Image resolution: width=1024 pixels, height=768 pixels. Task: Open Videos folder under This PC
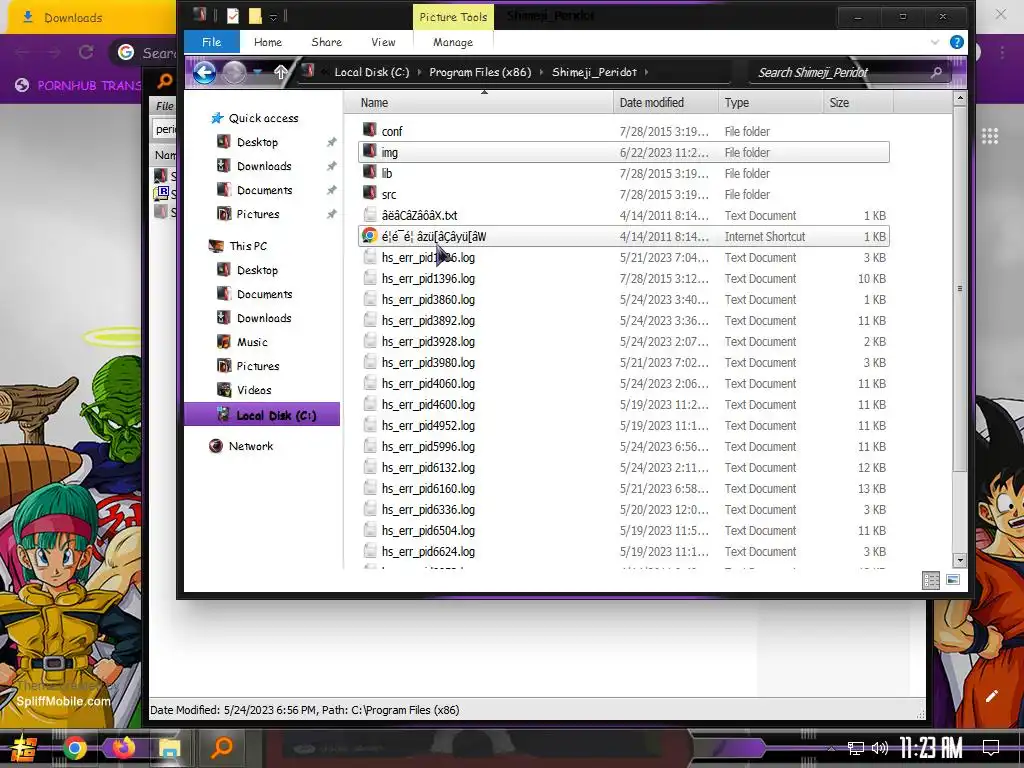(253, 390)
